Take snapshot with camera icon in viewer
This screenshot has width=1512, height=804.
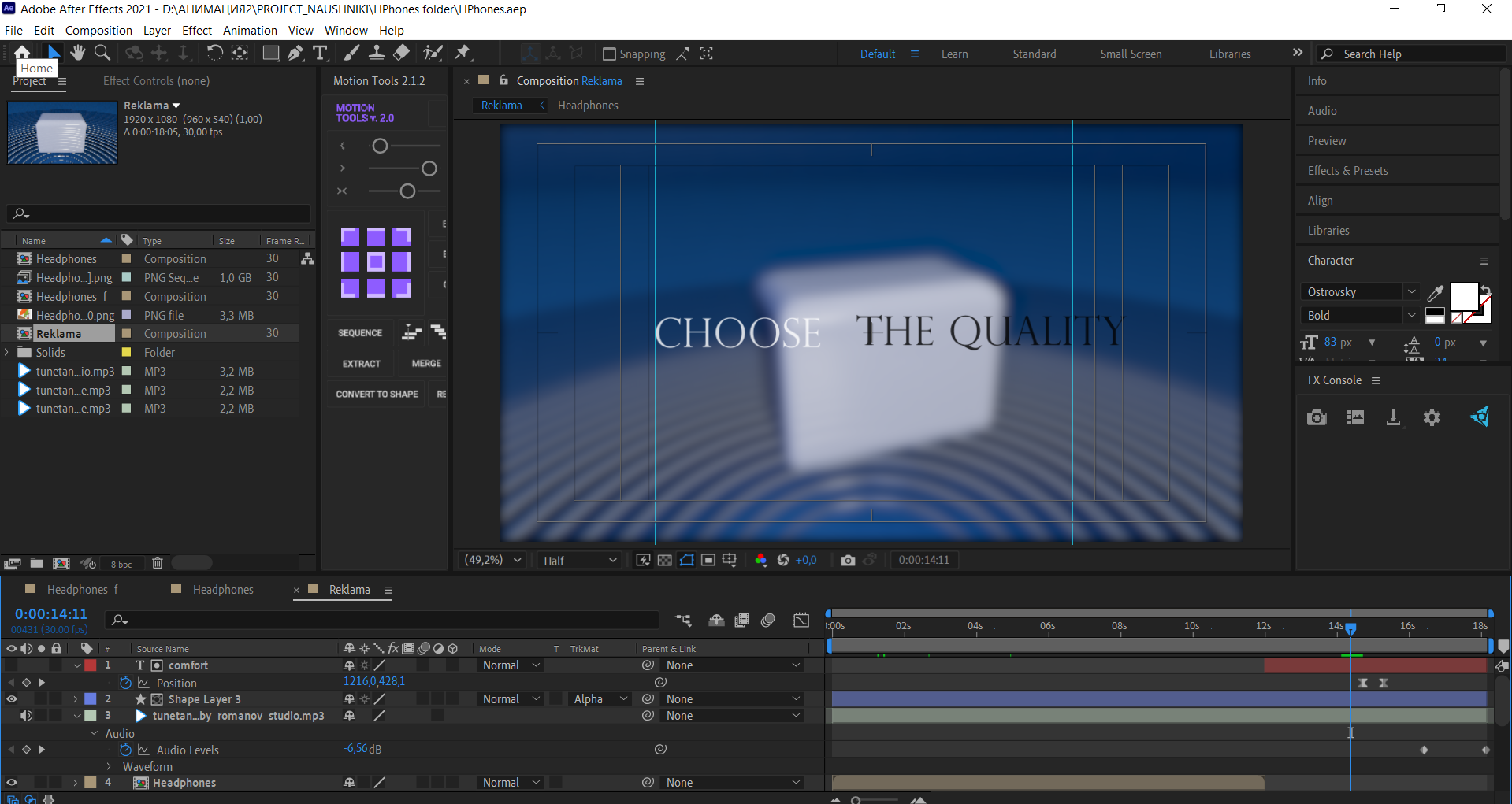(848, 560)
